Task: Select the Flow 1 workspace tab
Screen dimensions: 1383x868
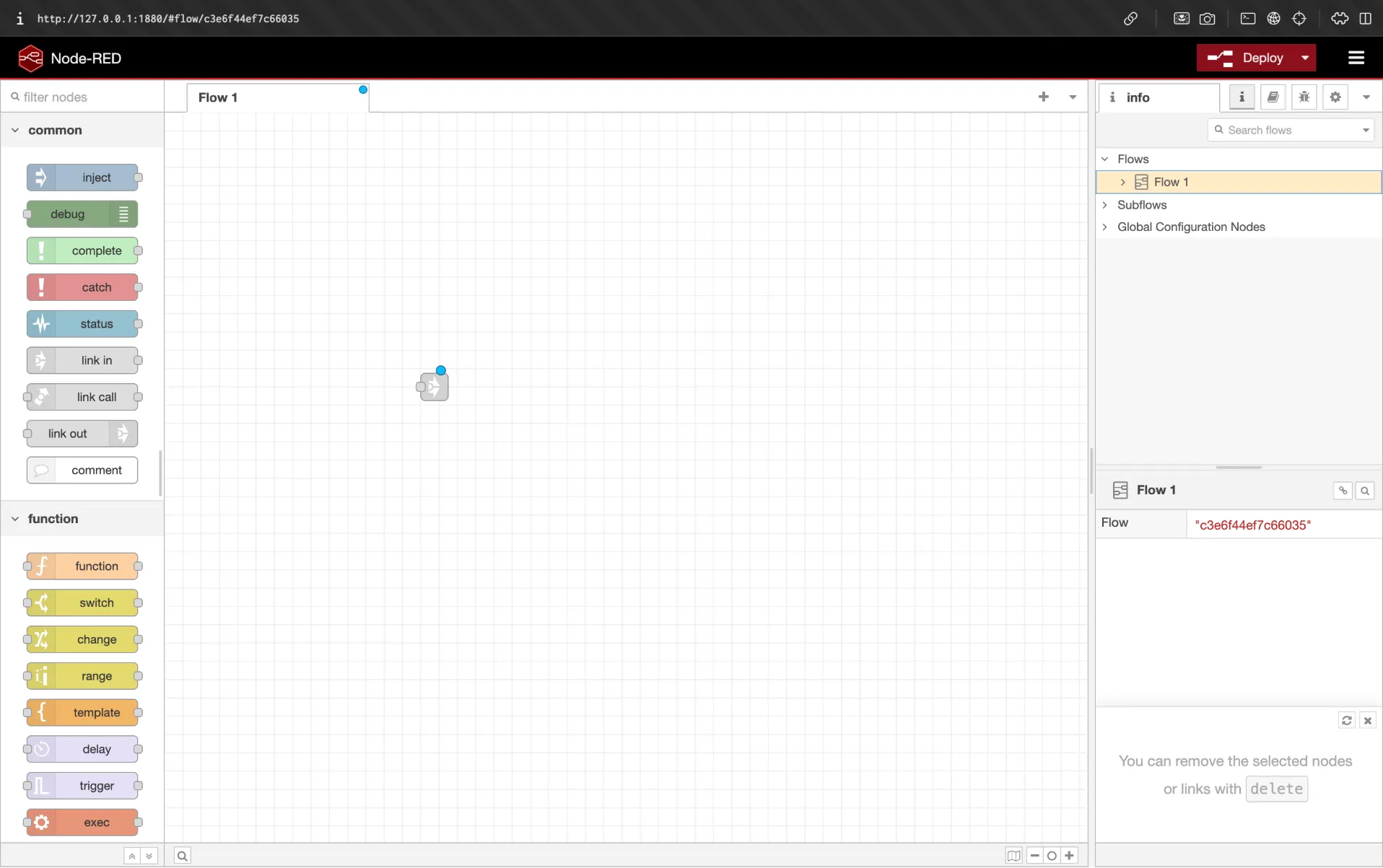Action: coord(218,97)
